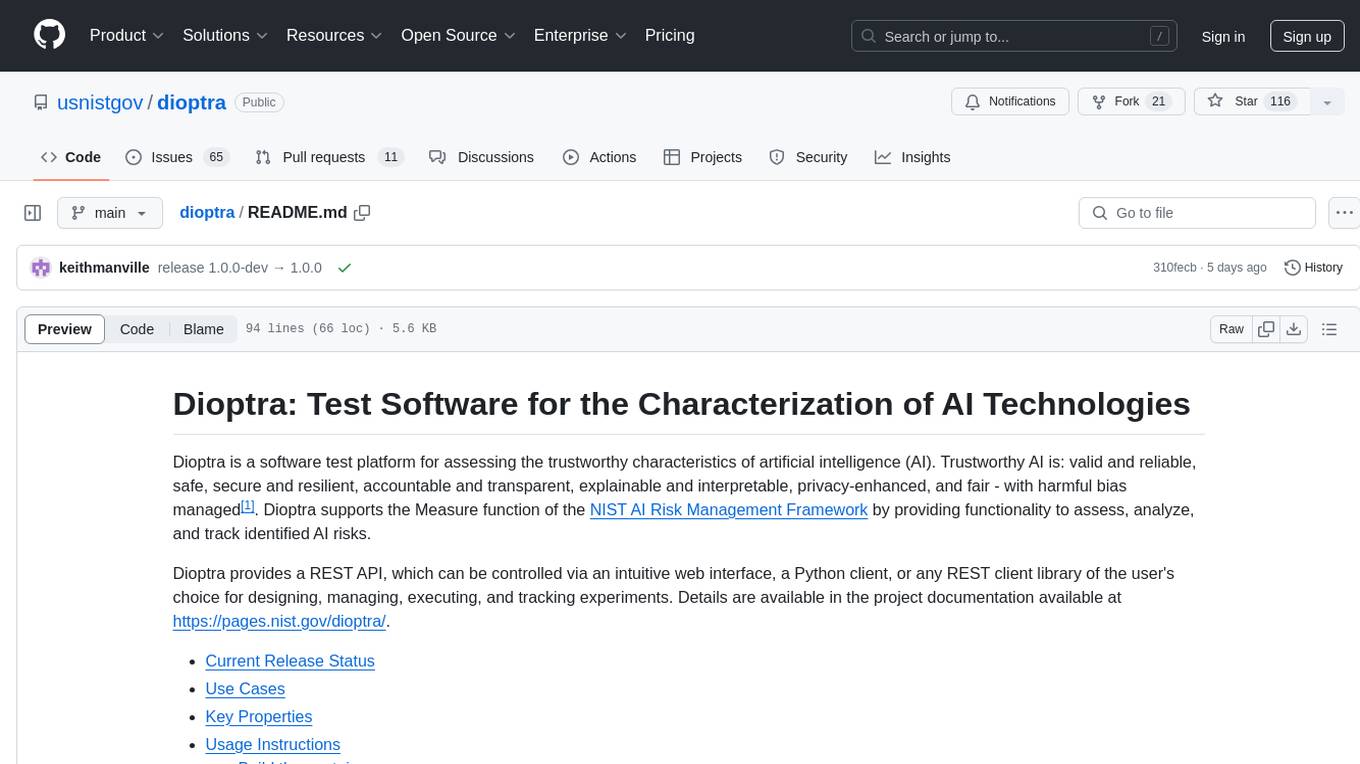Viewport: 1360px width, 764px height.
Task: Click the Sign up button
Action: click(x=1307, y=36)
